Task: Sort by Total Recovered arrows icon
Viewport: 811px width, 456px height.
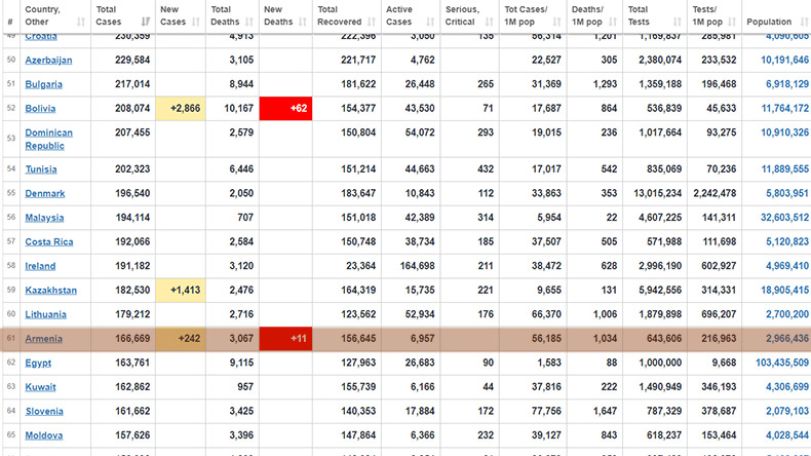Action: pos(371,22)
